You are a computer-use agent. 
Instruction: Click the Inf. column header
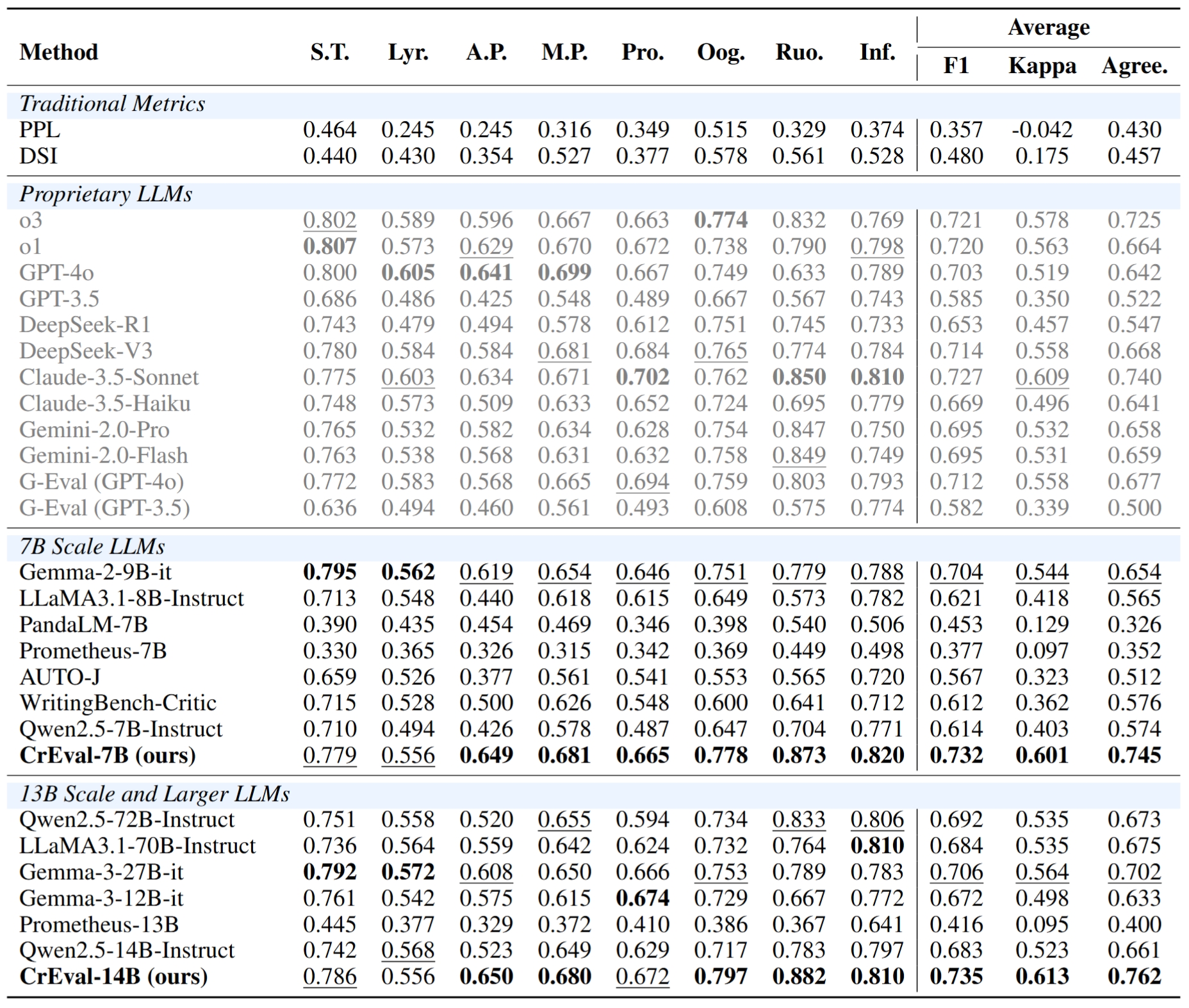877,52
